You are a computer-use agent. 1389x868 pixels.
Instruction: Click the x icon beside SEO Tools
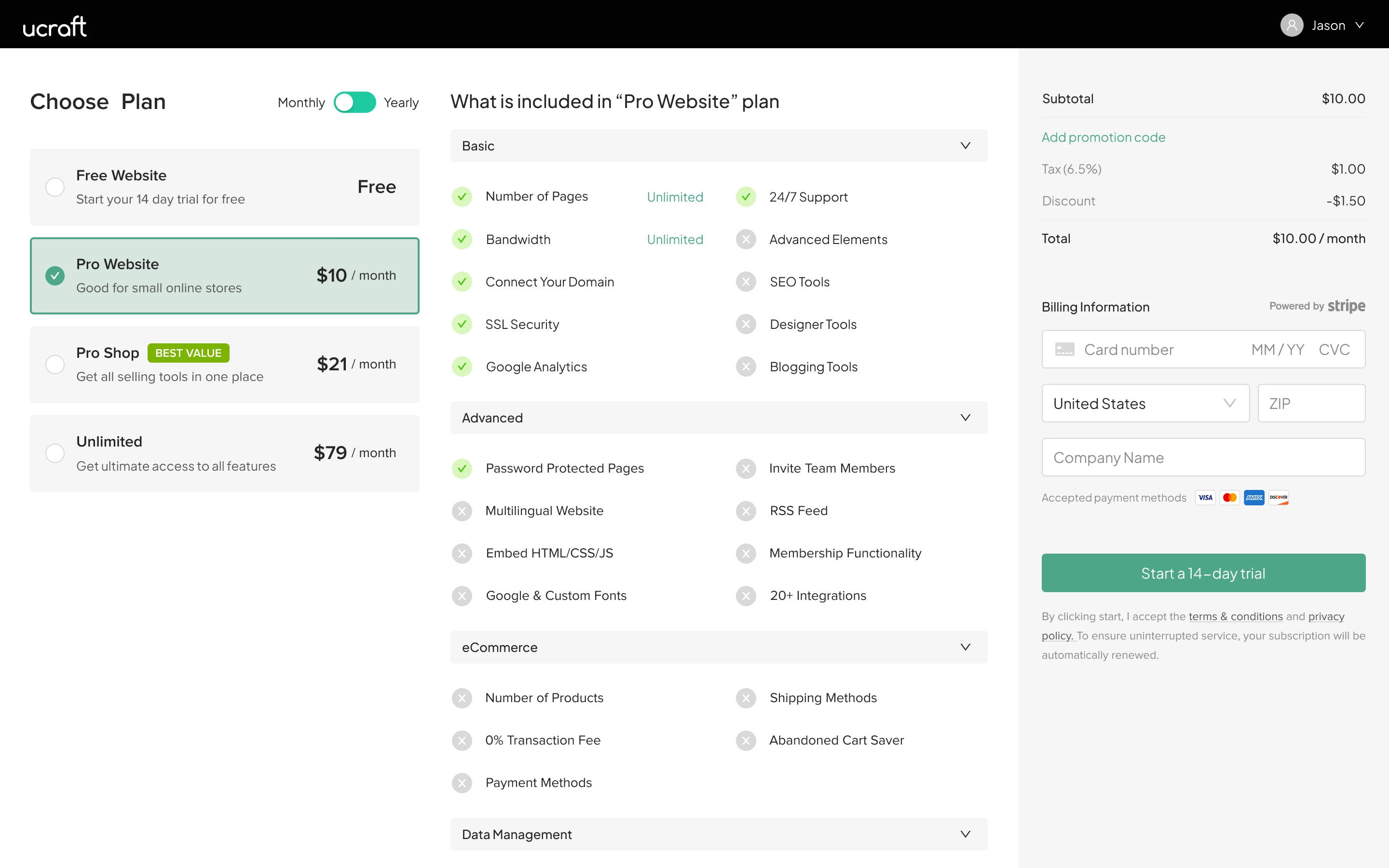pos(746,282)
